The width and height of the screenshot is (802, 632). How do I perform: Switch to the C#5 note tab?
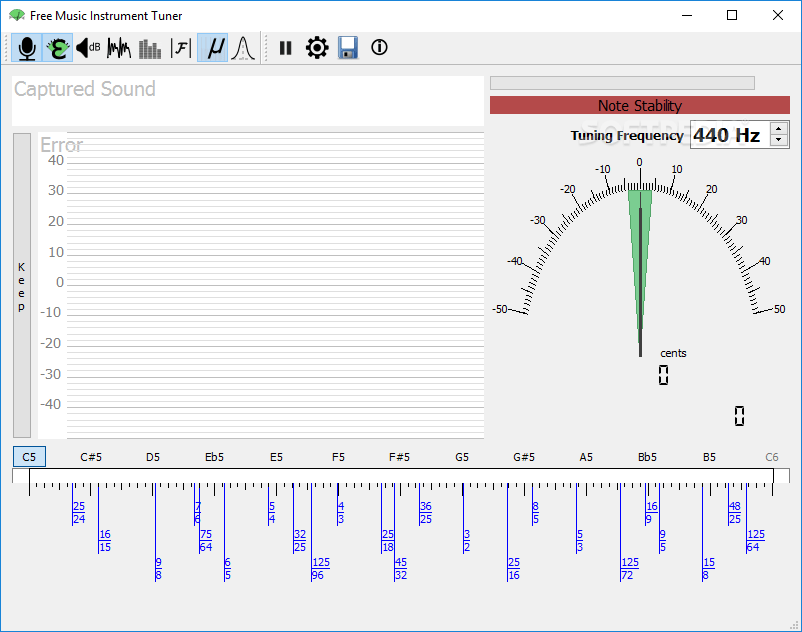pos(90,456)
